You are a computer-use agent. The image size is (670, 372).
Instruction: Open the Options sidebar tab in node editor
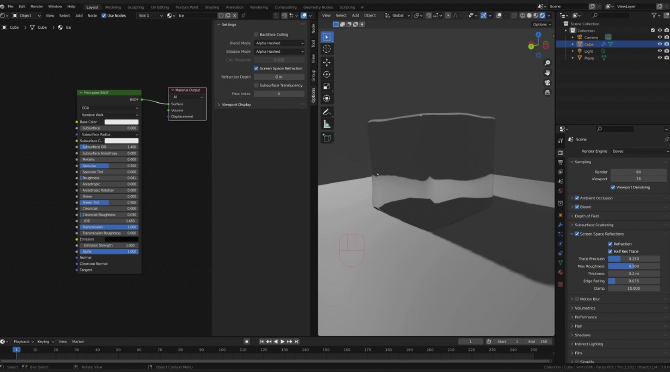[313, 96]
